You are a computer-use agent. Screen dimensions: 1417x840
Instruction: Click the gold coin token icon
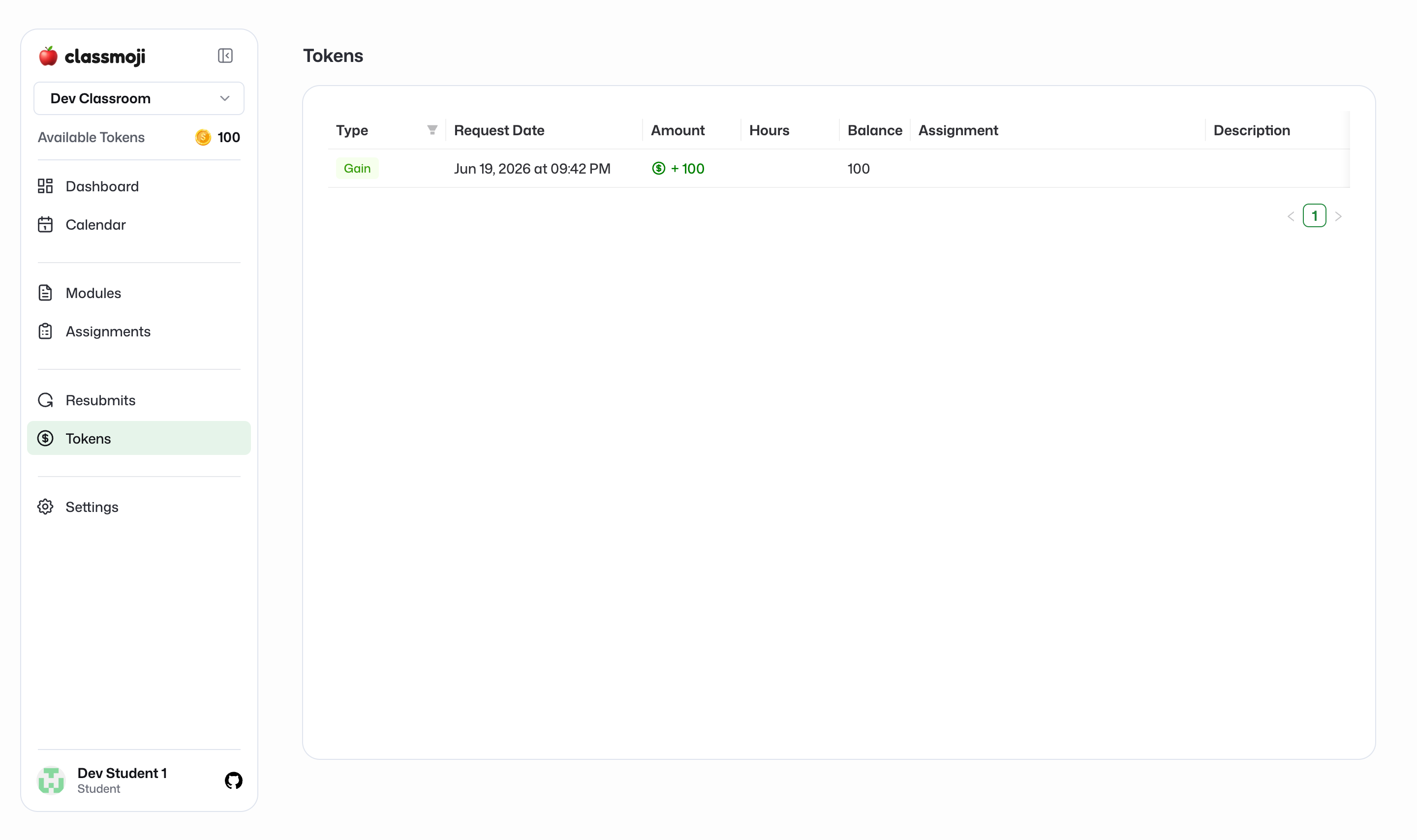[203, 137]
